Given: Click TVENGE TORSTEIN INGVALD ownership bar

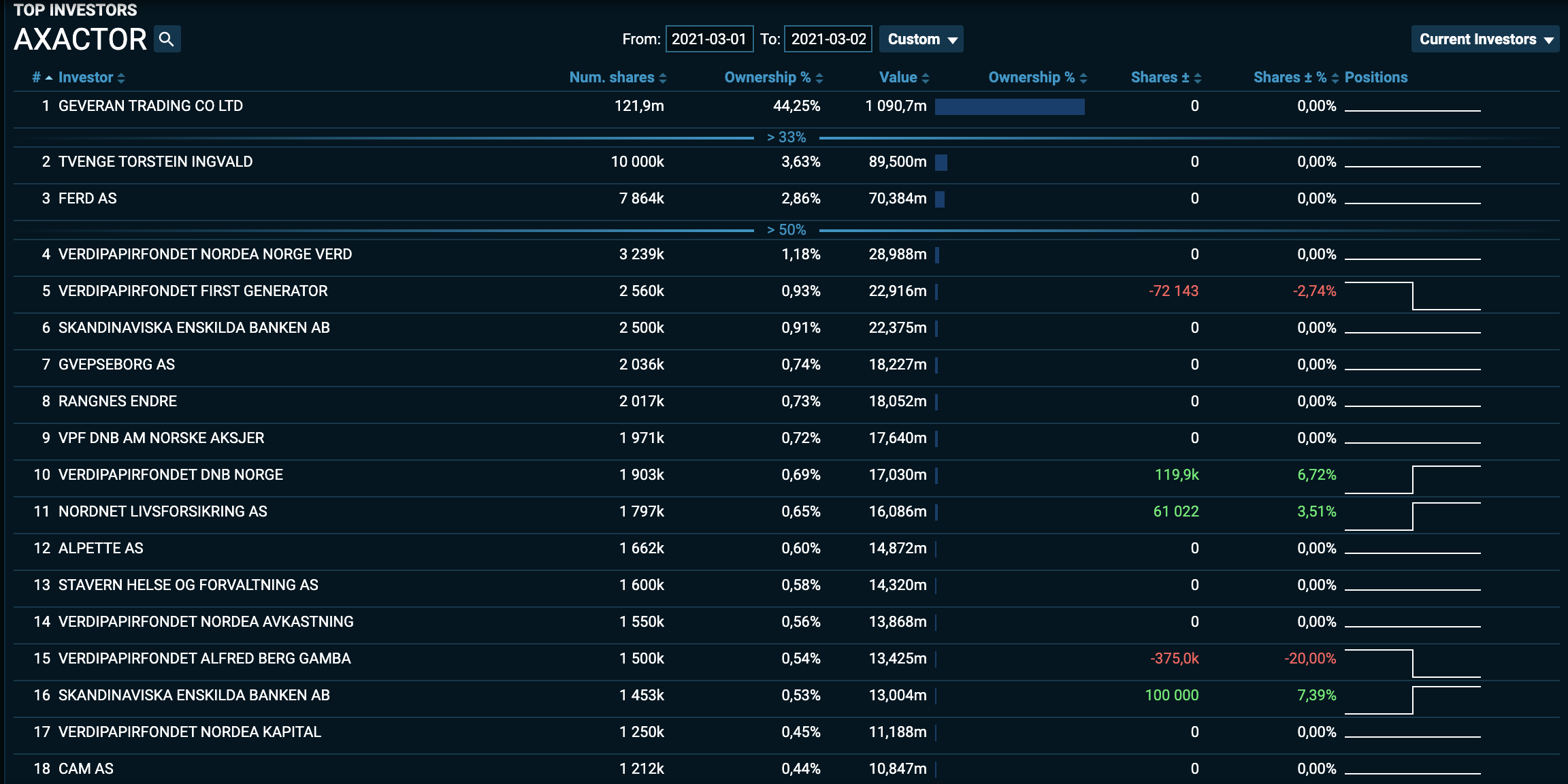Looking at the screenshot, I should (941, 162).
